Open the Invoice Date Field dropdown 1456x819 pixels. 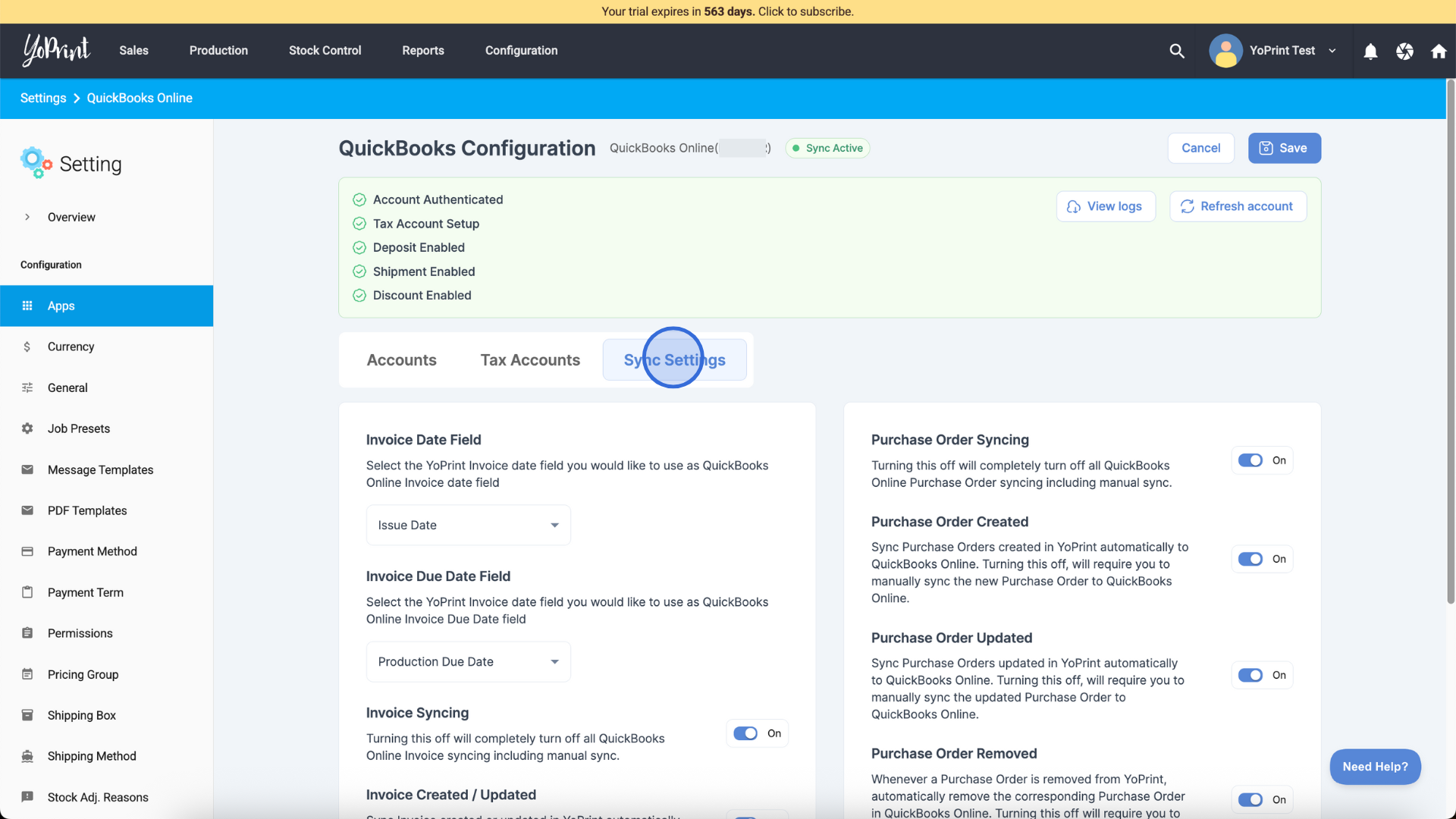pyautogui.click(x=468, y=525)
